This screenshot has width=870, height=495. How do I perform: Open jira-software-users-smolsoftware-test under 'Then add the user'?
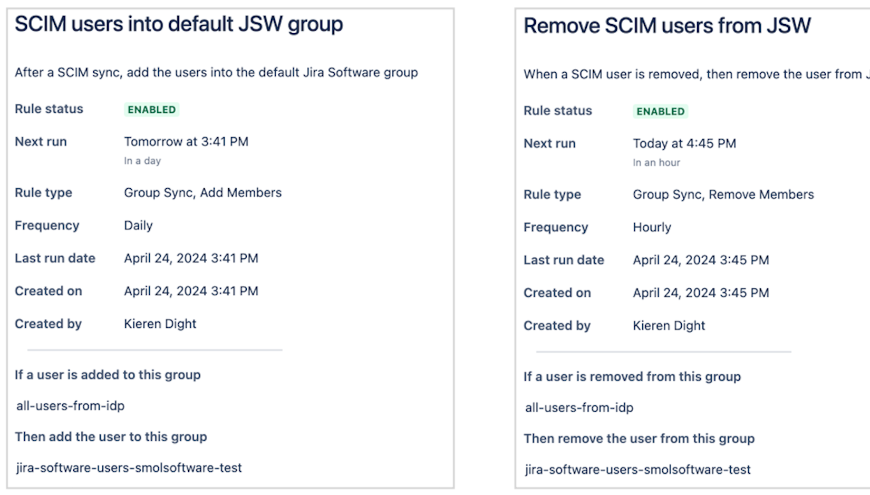129,467
